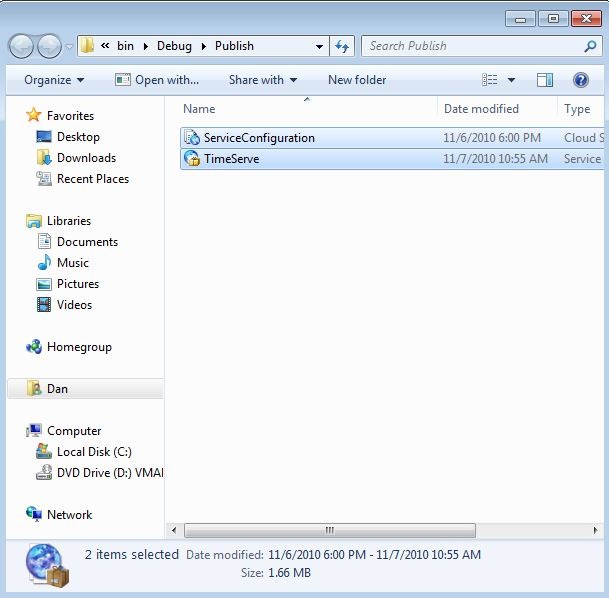Open Help with question mark icon

[581, 80]
